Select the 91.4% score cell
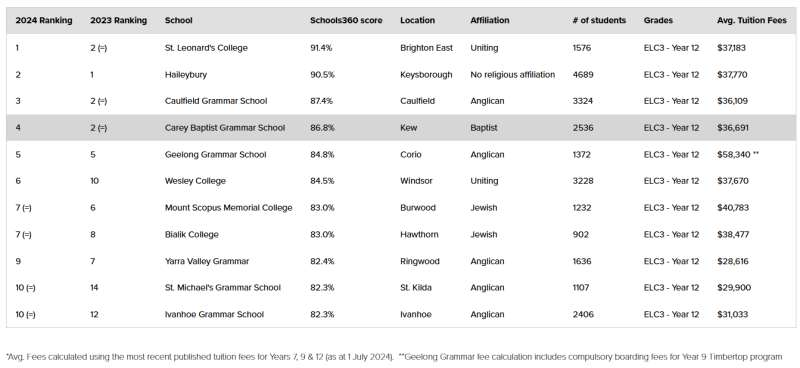Image resolution: width=800 pixels, height=368 pixels. point(321,48)
